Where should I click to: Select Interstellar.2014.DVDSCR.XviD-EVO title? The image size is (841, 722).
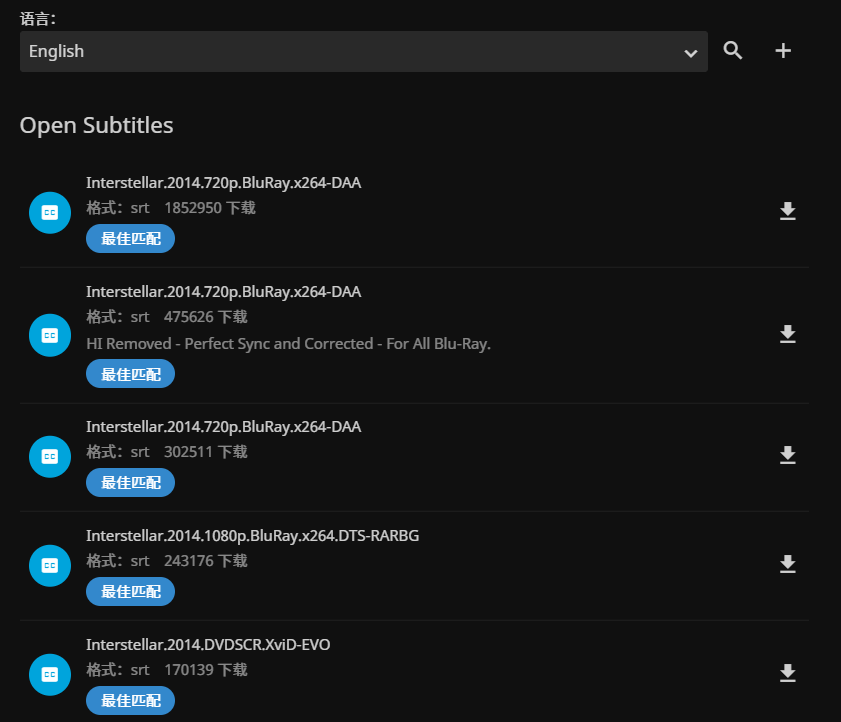208,645
